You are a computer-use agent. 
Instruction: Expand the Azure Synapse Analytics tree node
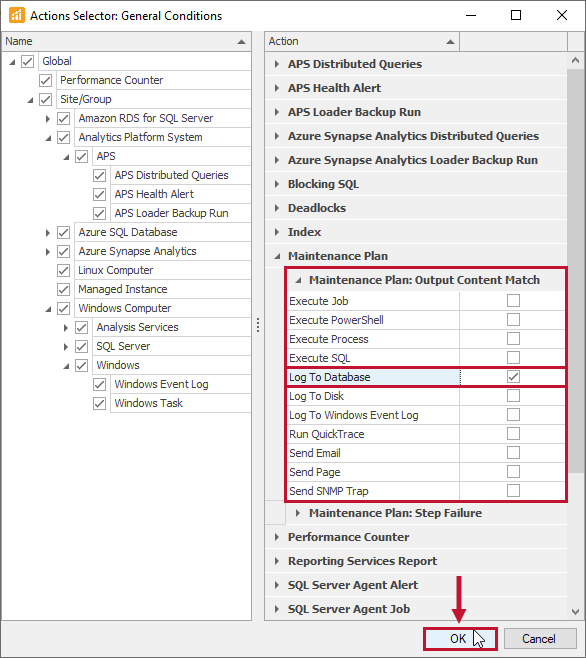click(x=48, y=252)
